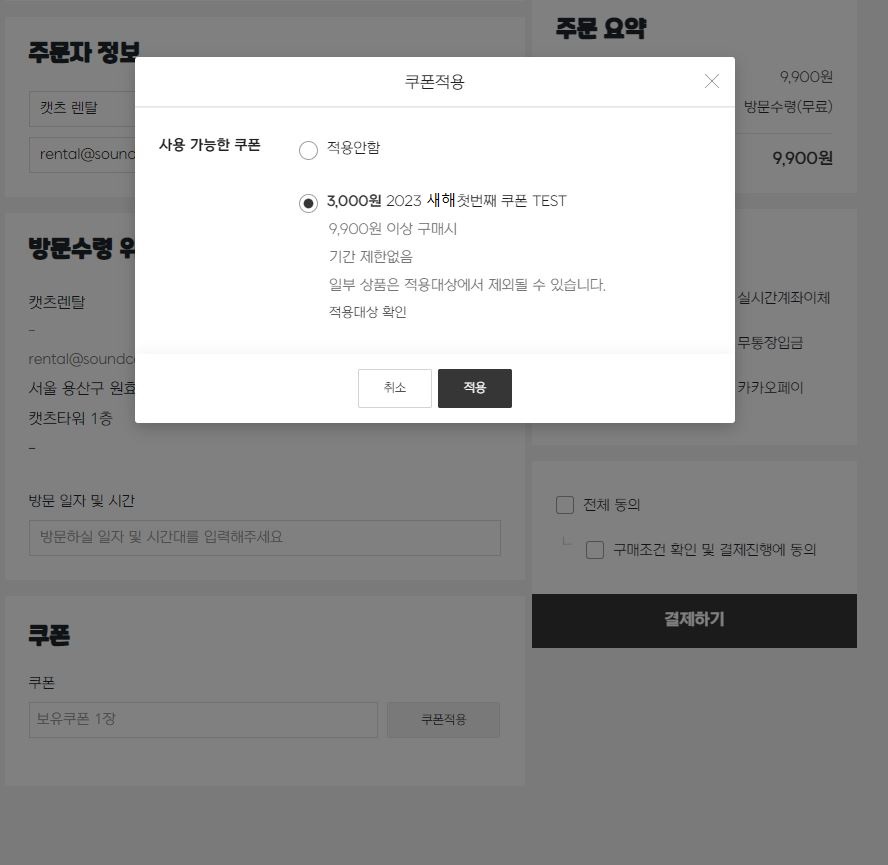This screenshot has height=865, width=888.
Task: Click the 쿠폰적용 dialog title
Action: [x=434, y=82]
